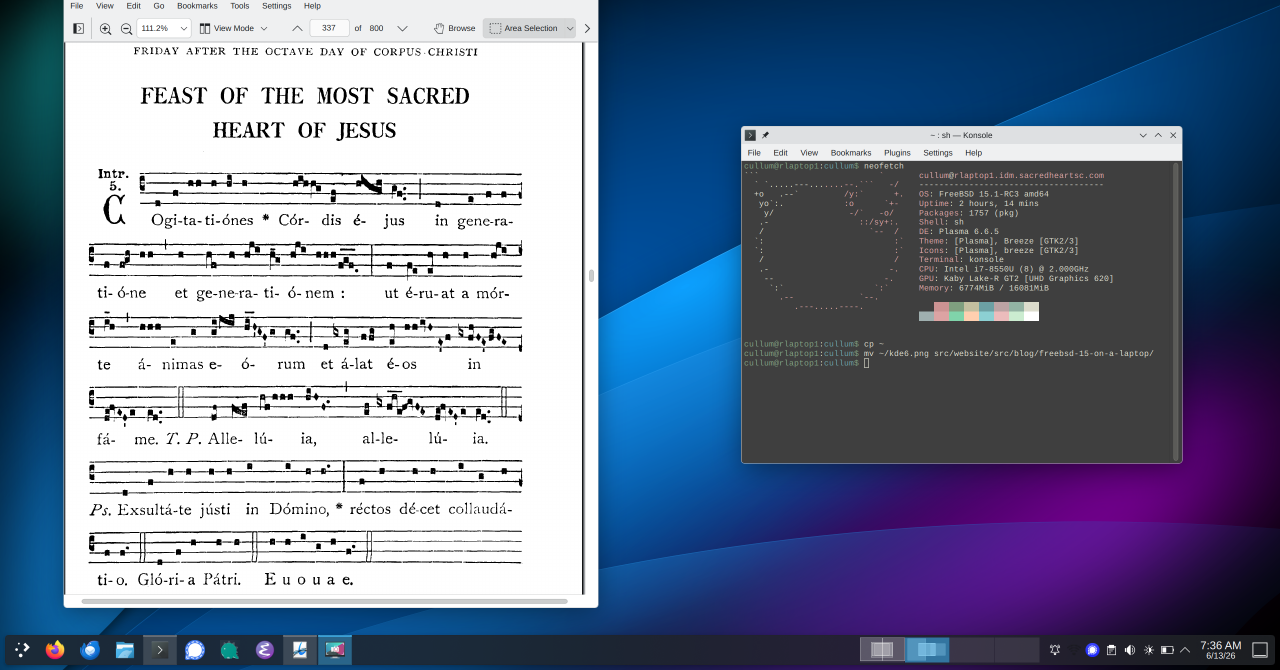The width and height of the screenshot is (1280, 670).
Task: Open the Emacs icon in taskbar
Action: pyautogui.click(x=264, y=650)
